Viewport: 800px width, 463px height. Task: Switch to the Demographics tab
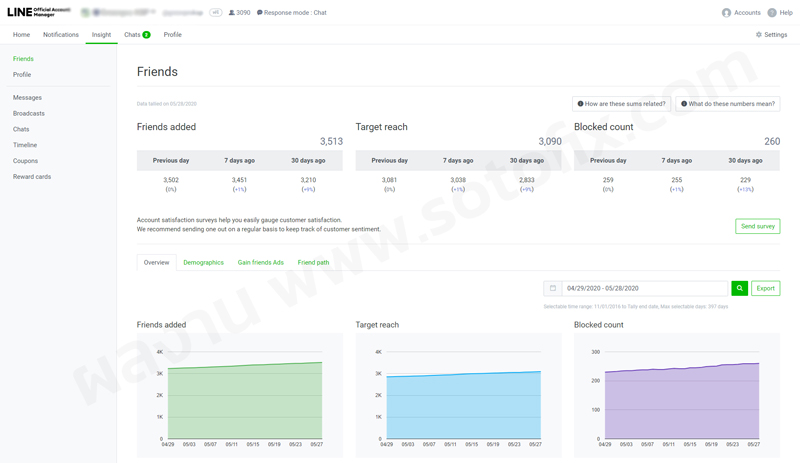click(x=203, y=262)
